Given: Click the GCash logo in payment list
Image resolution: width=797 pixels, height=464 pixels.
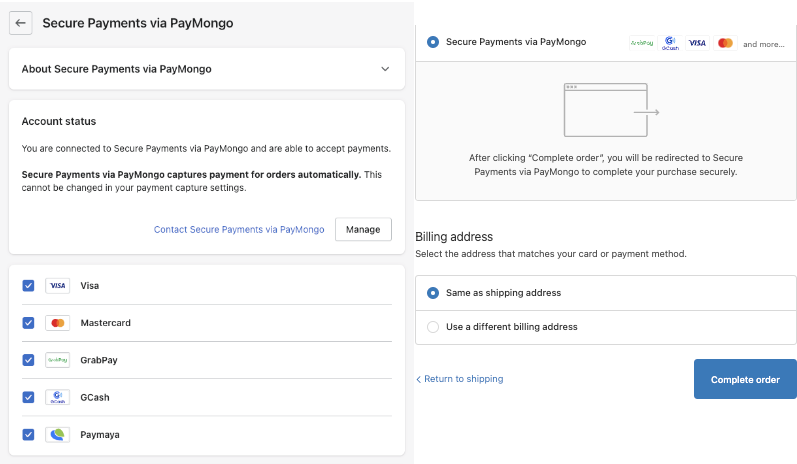Looking at the screenshot, I should 57,397.
